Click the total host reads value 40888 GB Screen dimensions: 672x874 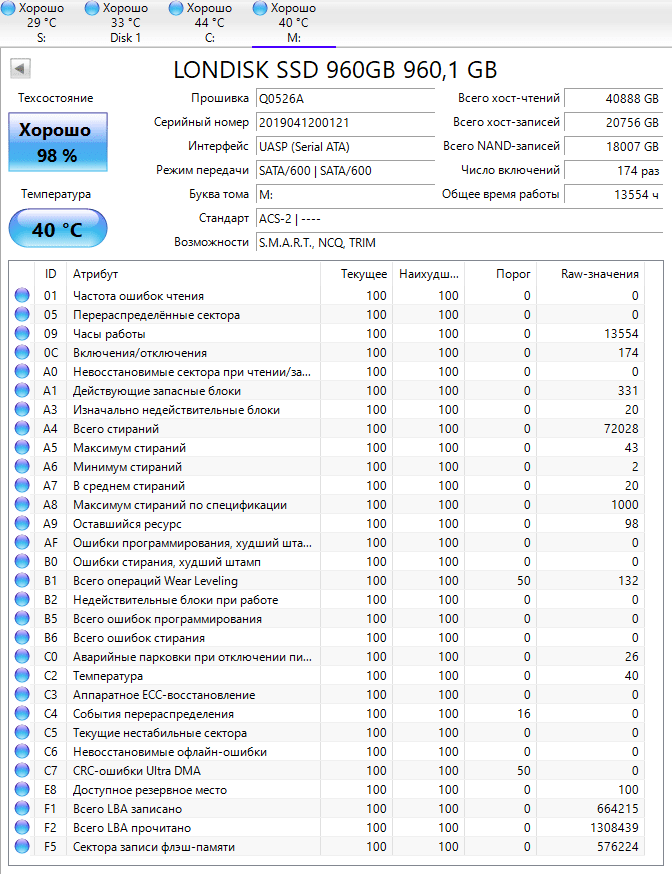pos(613,99)
